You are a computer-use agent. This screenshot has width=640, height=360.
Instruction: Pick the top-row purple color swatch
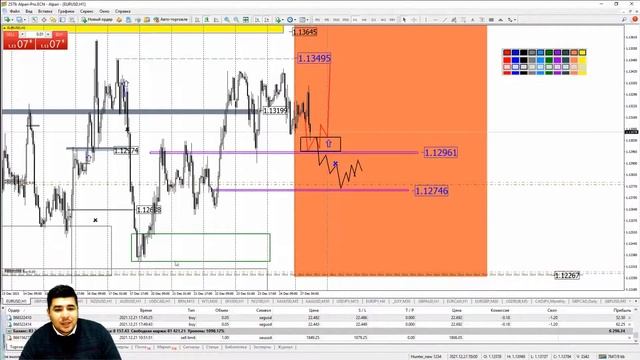[557, 52]
